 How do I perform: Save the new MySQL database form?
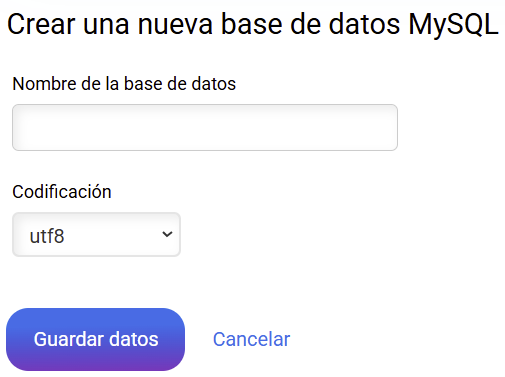pyautogui.click(x=95, y=339)
